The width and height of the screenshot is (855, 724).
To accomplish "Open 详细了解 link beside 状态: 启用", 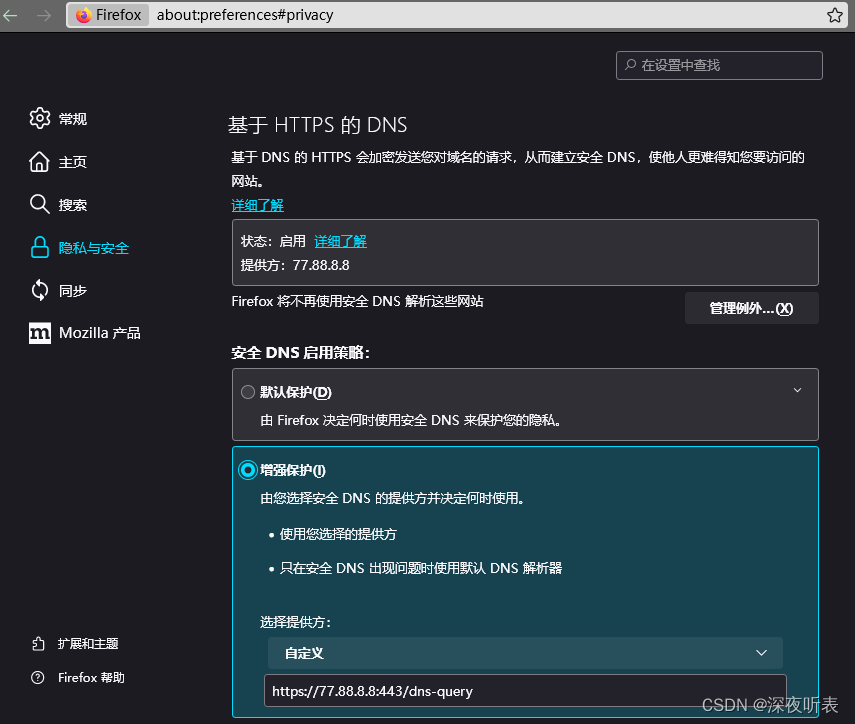I will click(x=340, y=241).
